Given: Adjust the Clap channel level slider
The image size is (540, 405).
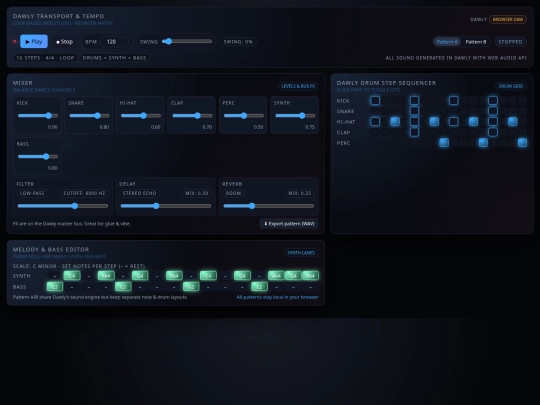Looking at the screenshot, I should [192, 116].
